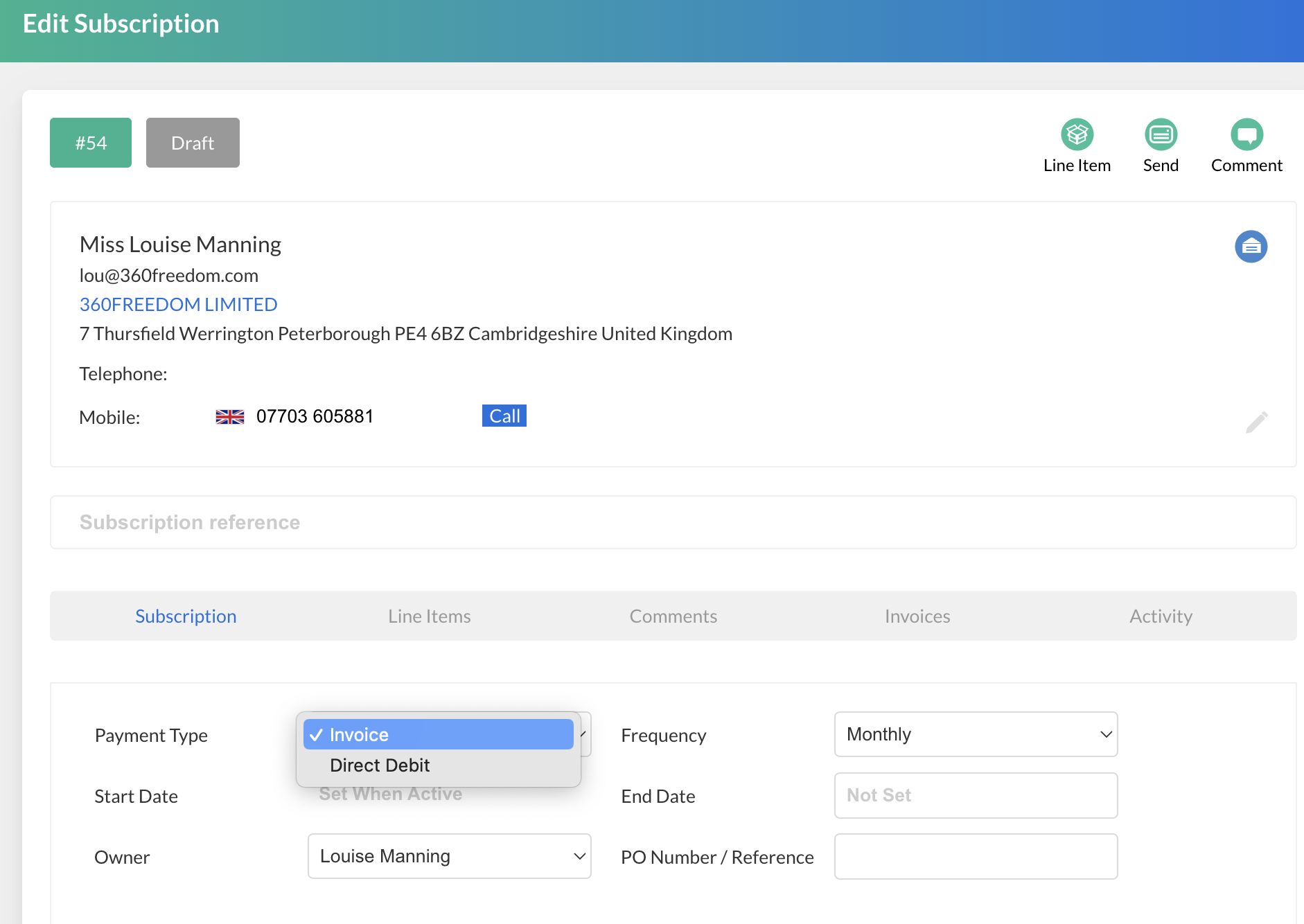Click the pencil edit contact icon

pos(1256,422)
